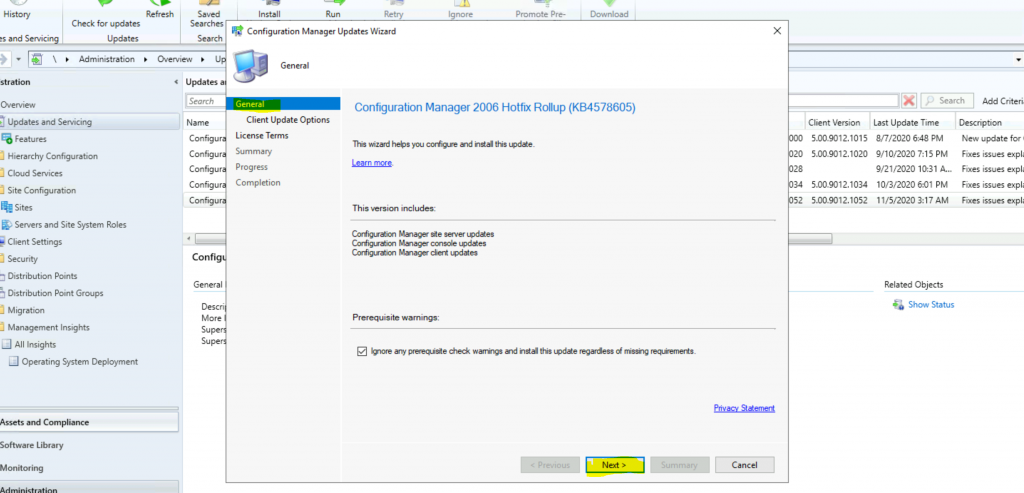Click the Operating System Deployment icon
1024x493 pixels.
[x=14, y=362]
